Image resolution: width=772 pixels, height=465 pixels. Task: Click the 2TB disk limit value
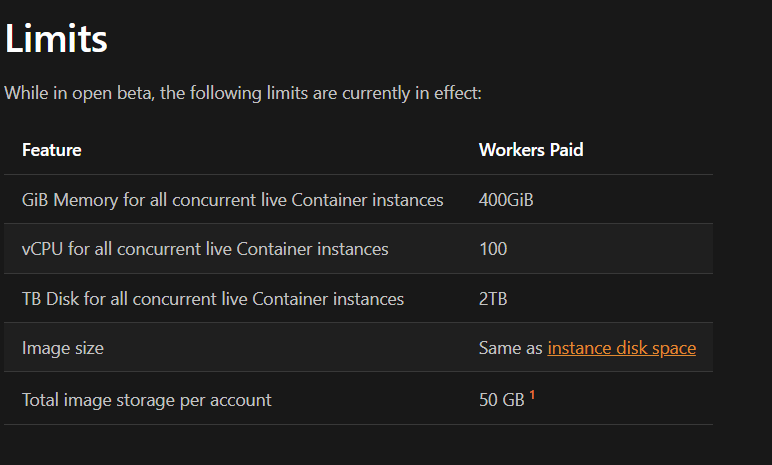[495, 299]
